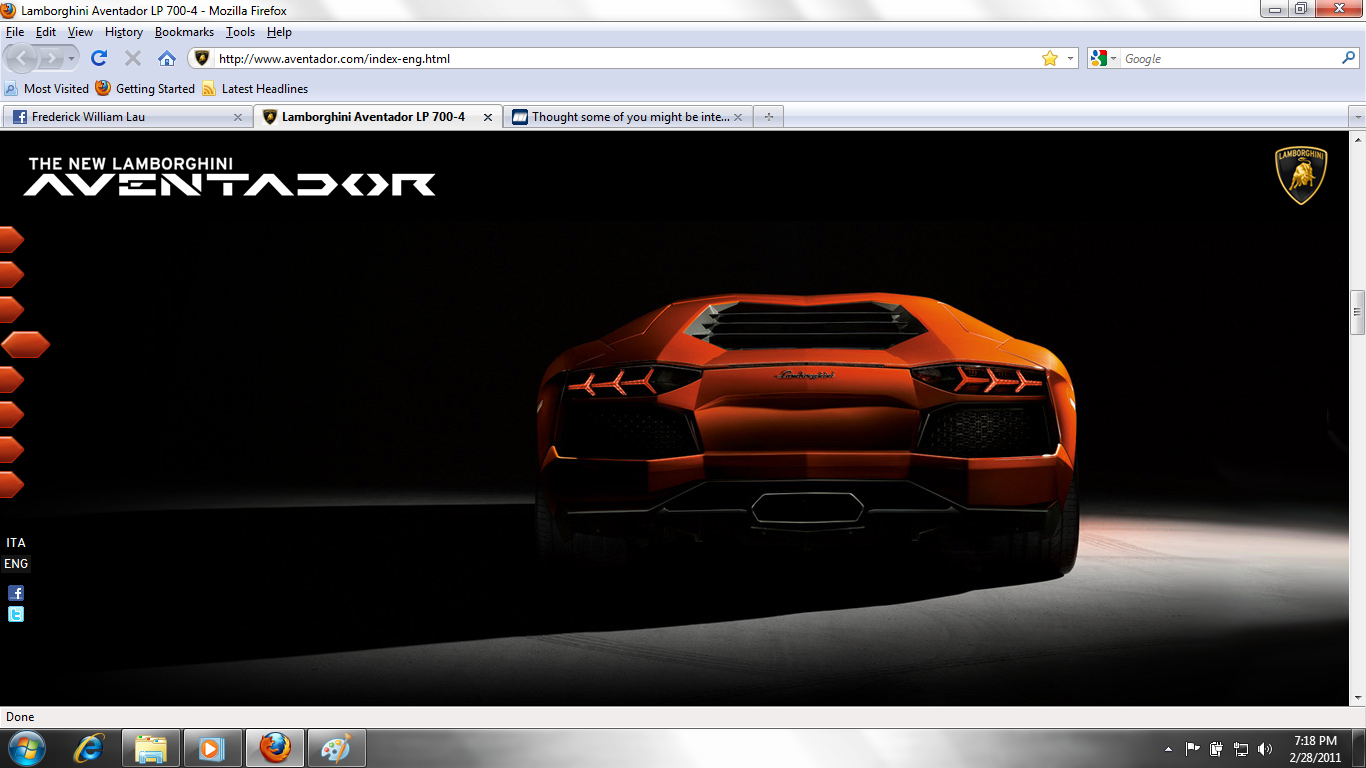Click the Lamborghini shield logo
Image resolution: width=1366 pixels, height=768 pixels.
(1301, 175)
